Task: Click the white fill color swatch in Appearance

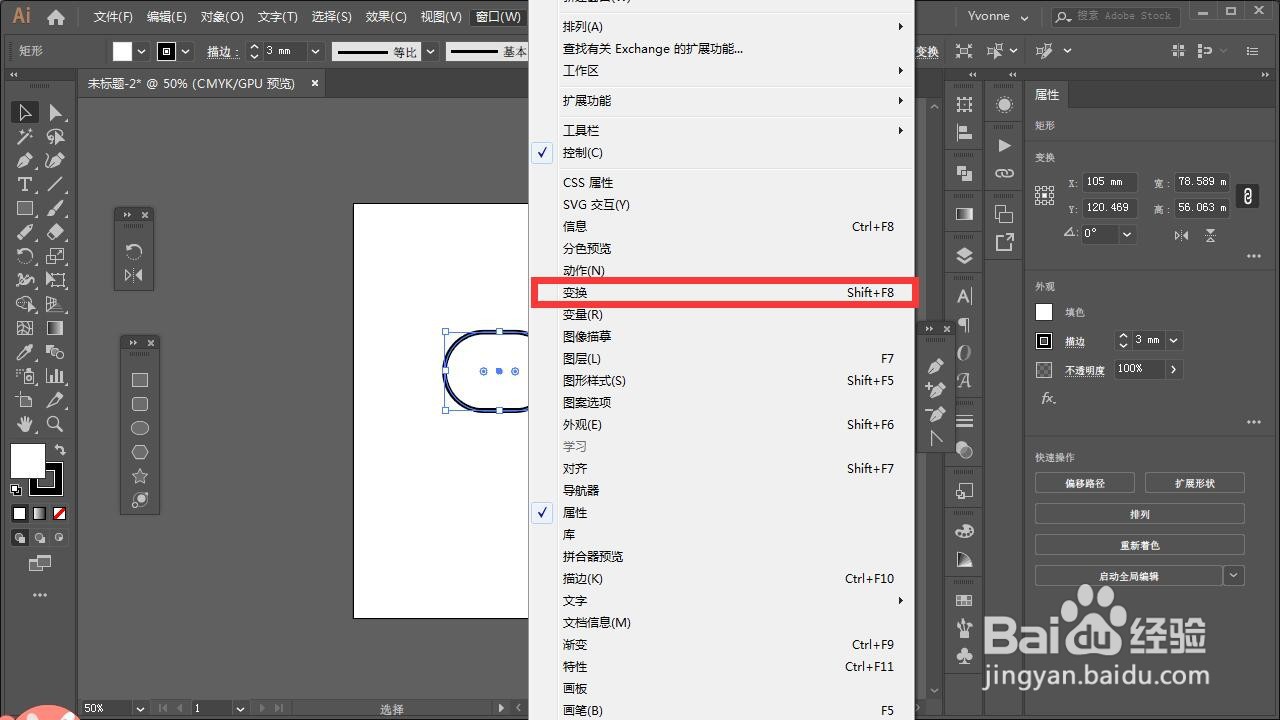Action: tap(1043, 311)
